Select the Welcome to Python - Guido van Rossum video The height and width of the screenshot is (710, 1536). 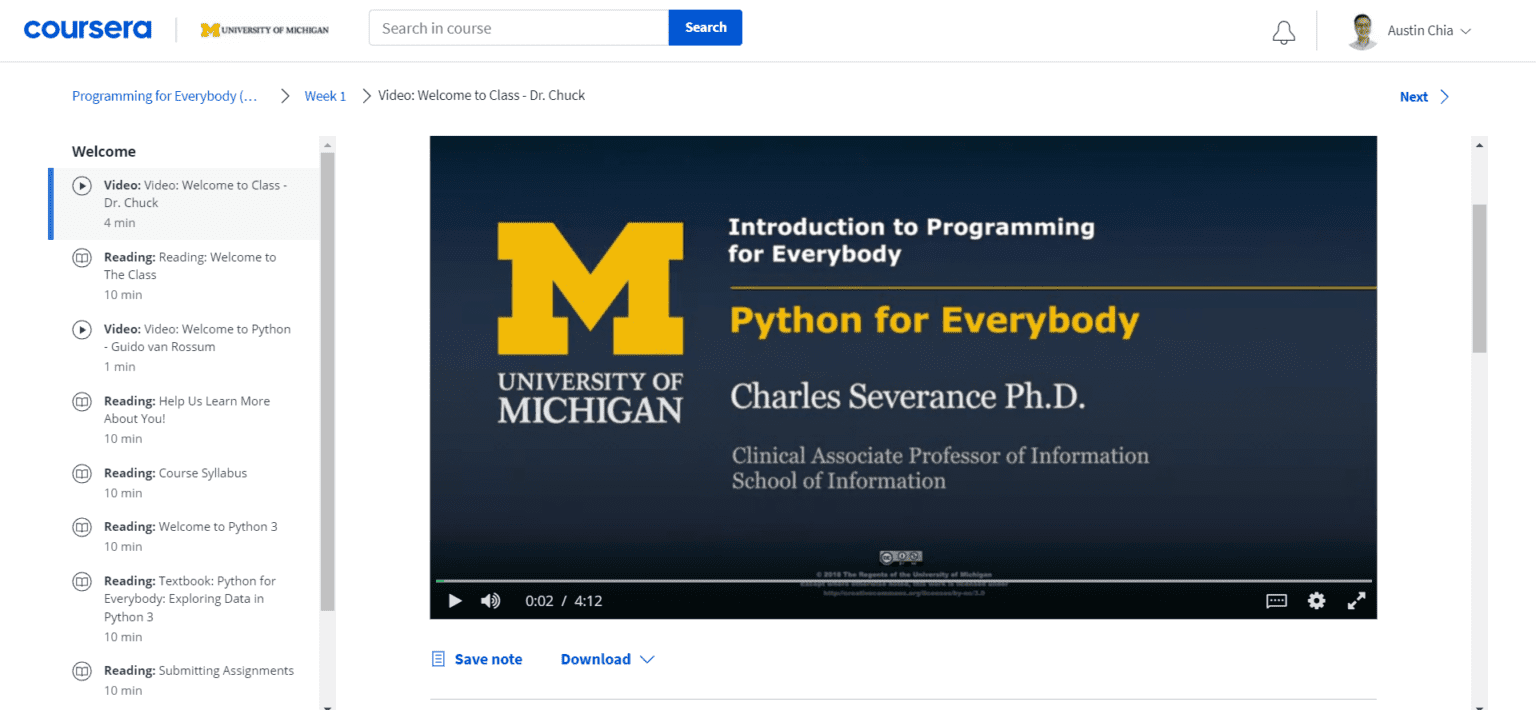(x=197, y=337)
